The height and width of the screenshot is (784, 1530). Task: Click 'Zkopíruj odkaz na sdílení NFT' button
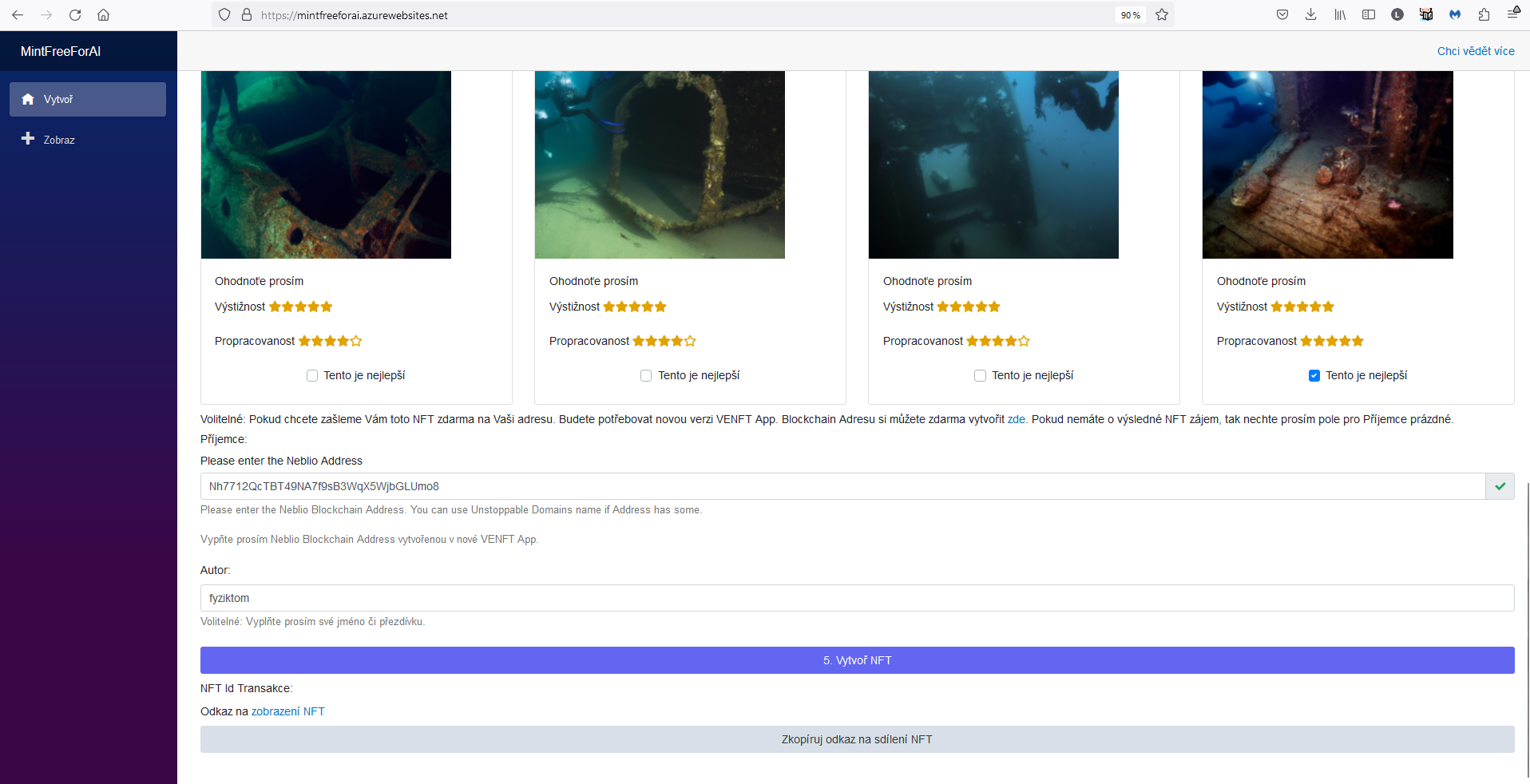click(x=857, y=739)
